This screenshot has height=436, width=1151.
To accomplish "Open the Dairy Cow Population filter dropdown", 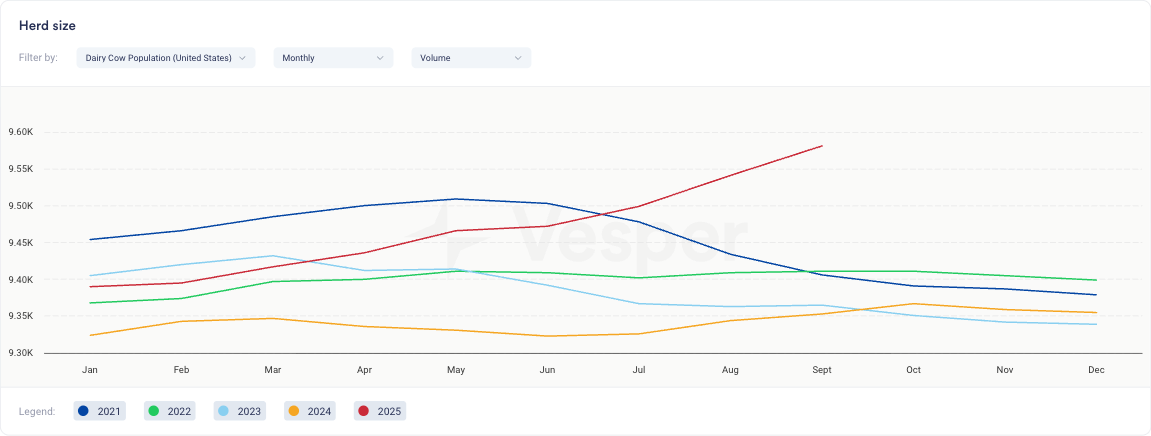I will click(165, 58).
